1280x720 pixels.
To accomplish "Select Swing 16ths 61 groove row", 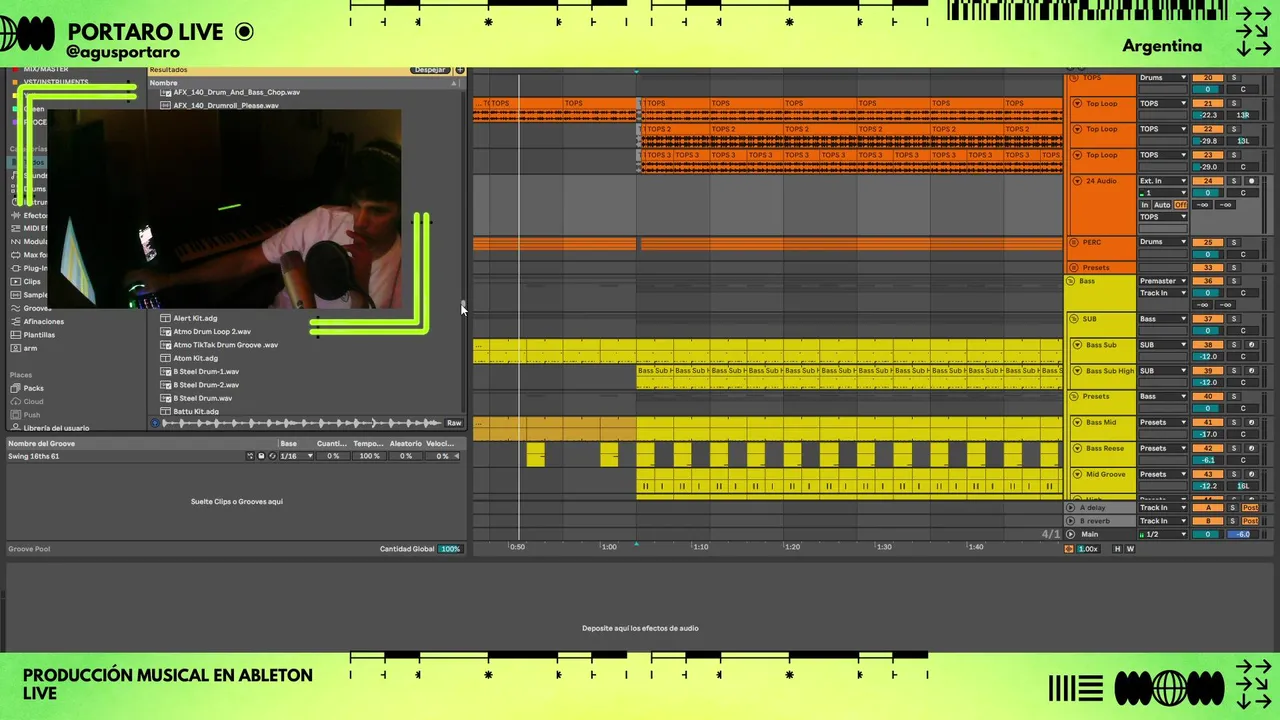I will pos(234,456).
